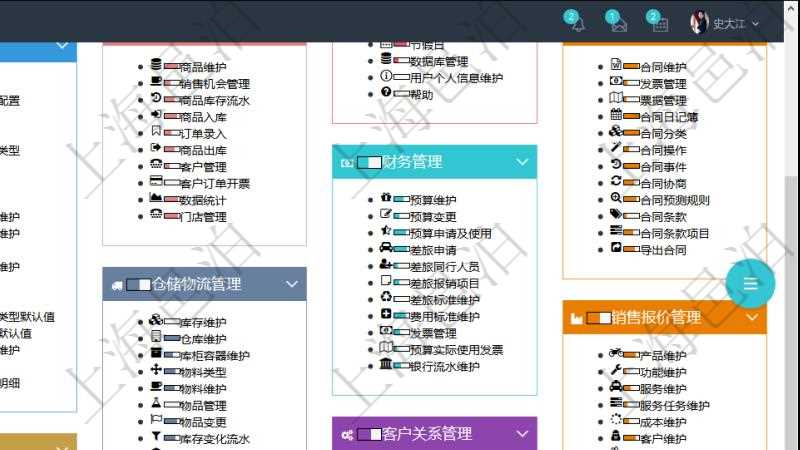Toggle the 销售报价管理 panel switch

pos(599,318)
